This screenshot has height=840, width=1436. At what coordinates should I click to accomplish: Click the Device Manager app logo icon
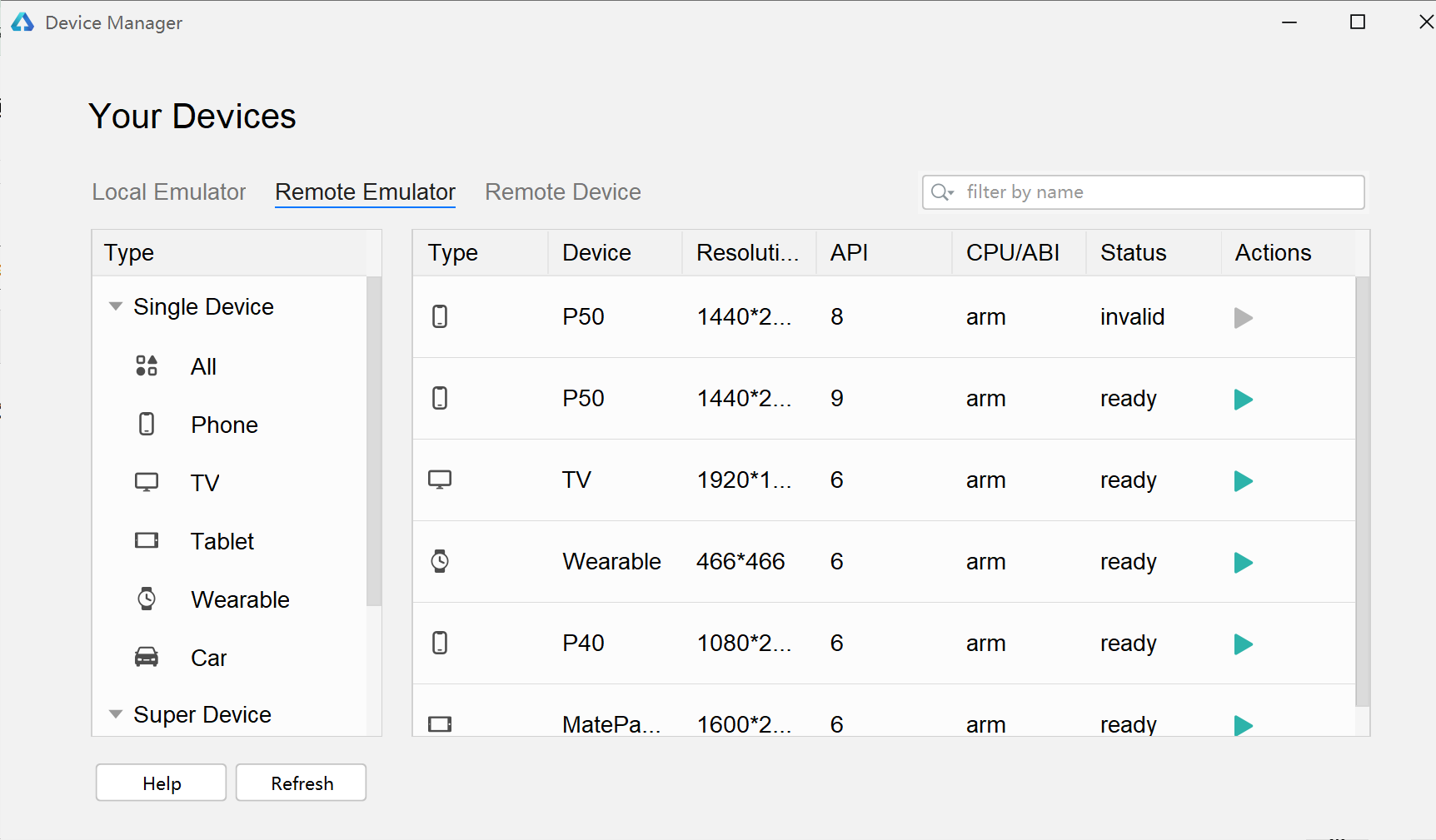(22, 22)
